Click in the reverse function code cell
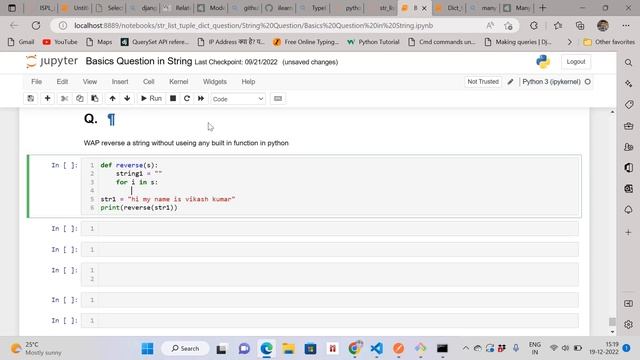The width and height of the screenshot is (640, 360). (x=330, y=187)
